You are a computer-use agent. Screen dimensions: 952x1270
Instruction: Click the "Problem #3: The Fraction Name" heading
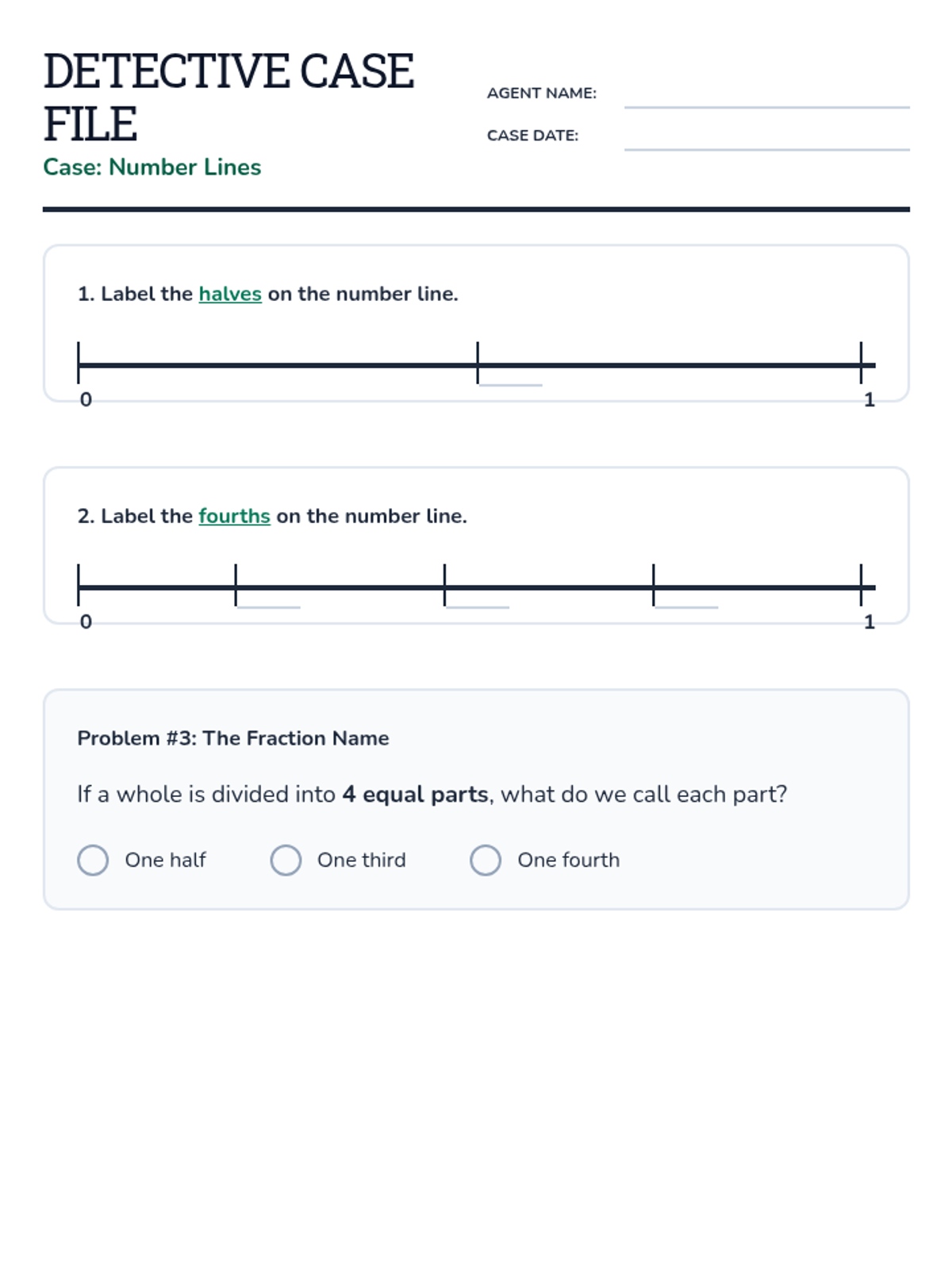coord(233,738)
